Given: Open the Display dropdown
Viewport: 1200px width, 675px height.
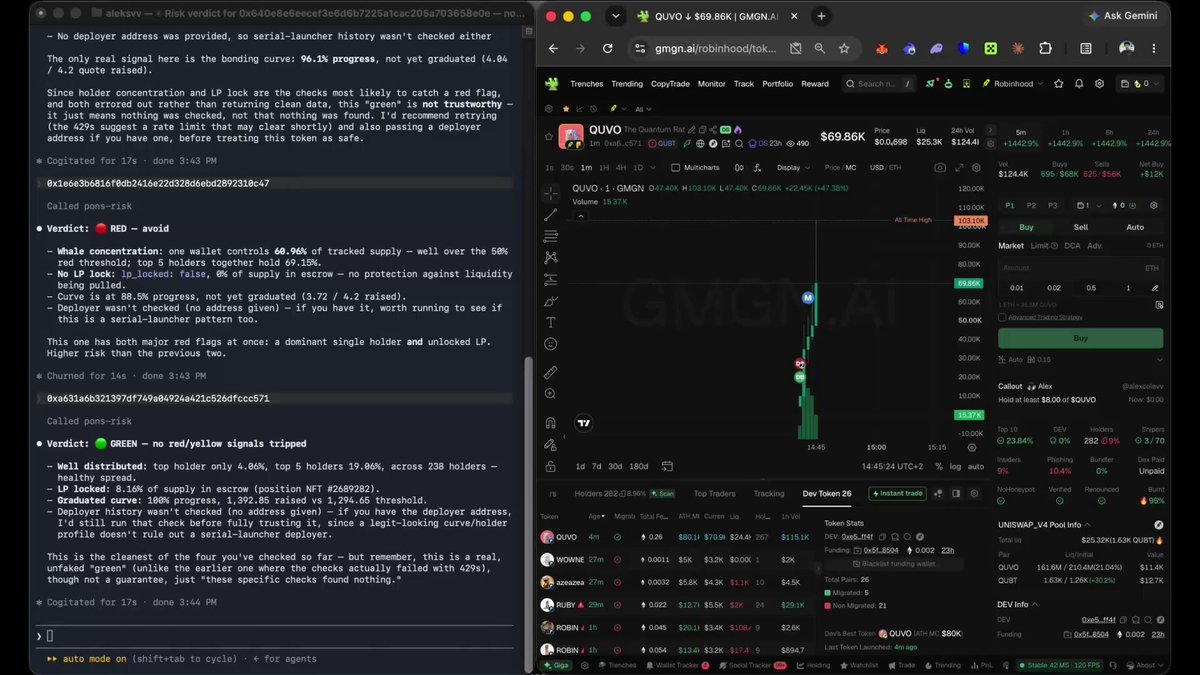Looking at the screenshot, I should (792, 168).
